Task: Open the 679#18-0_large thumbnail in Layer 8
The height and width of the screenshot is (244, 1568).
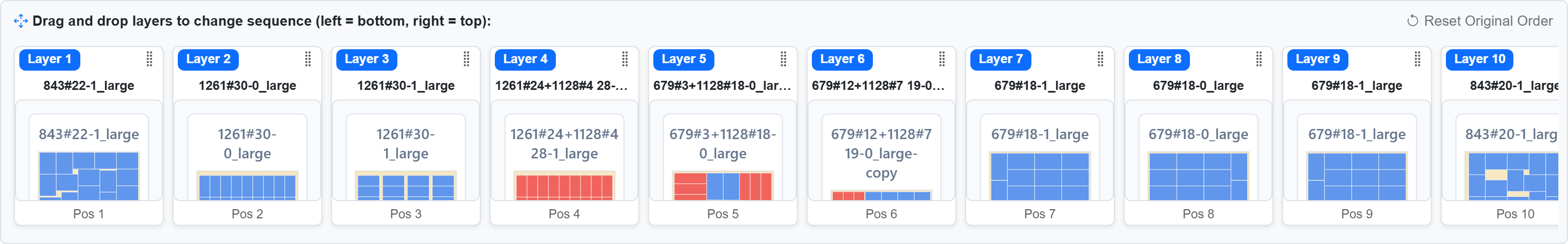Action: pos(1198,176)
